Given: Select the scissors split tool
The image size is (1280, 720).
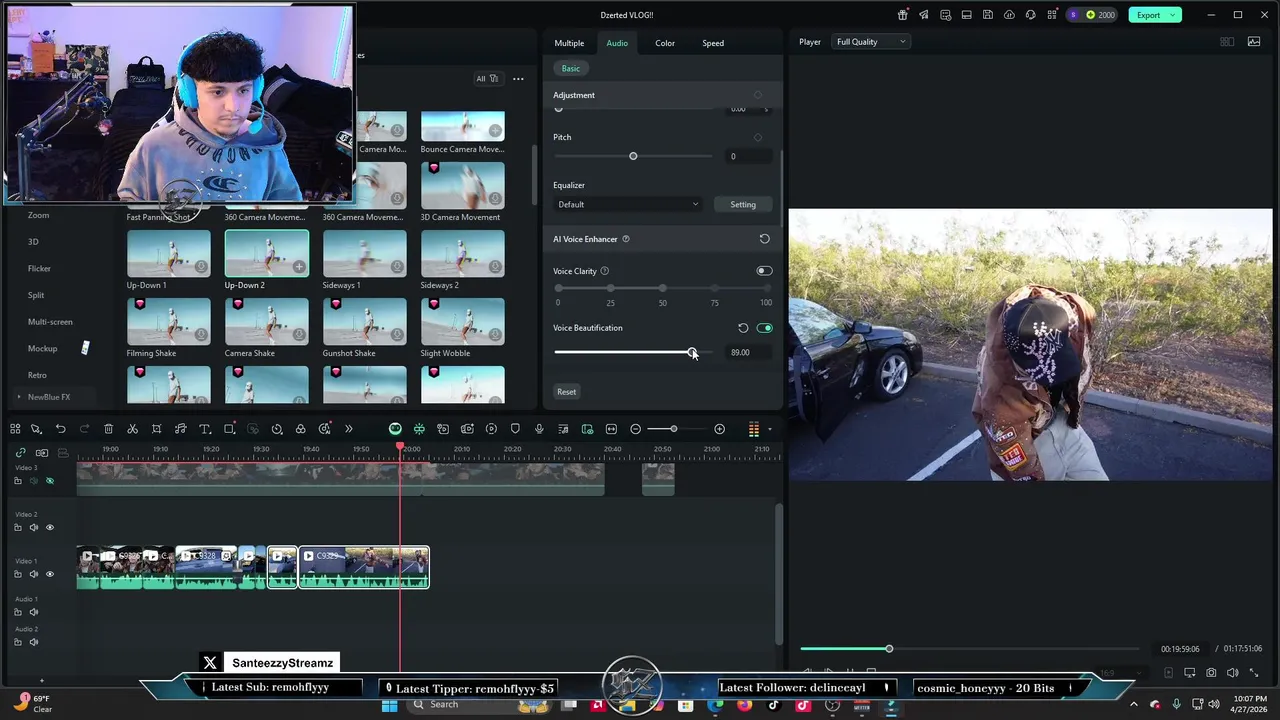Looking at the screenshot, I should point(132,429).
